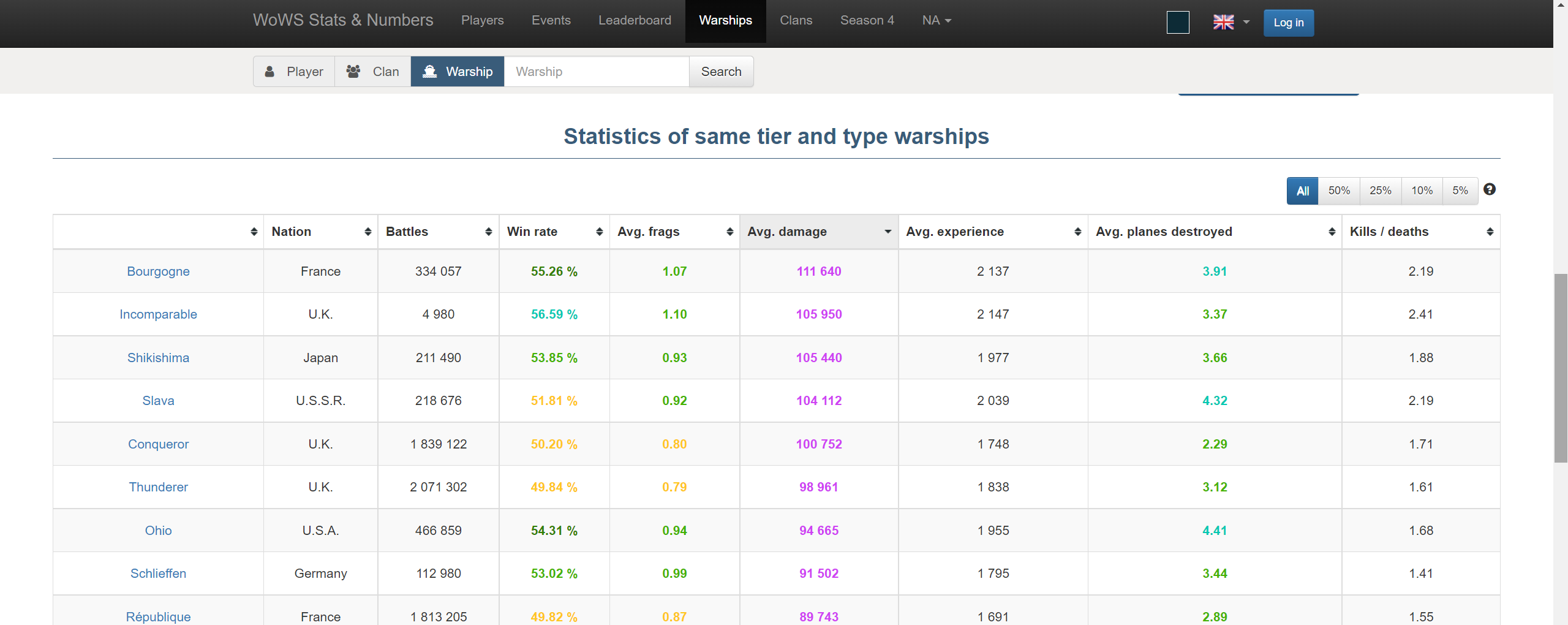Open the Bourgogne warship link
Image resolution: width=1568 pixels, height=625 pixels.
(158, 271)
